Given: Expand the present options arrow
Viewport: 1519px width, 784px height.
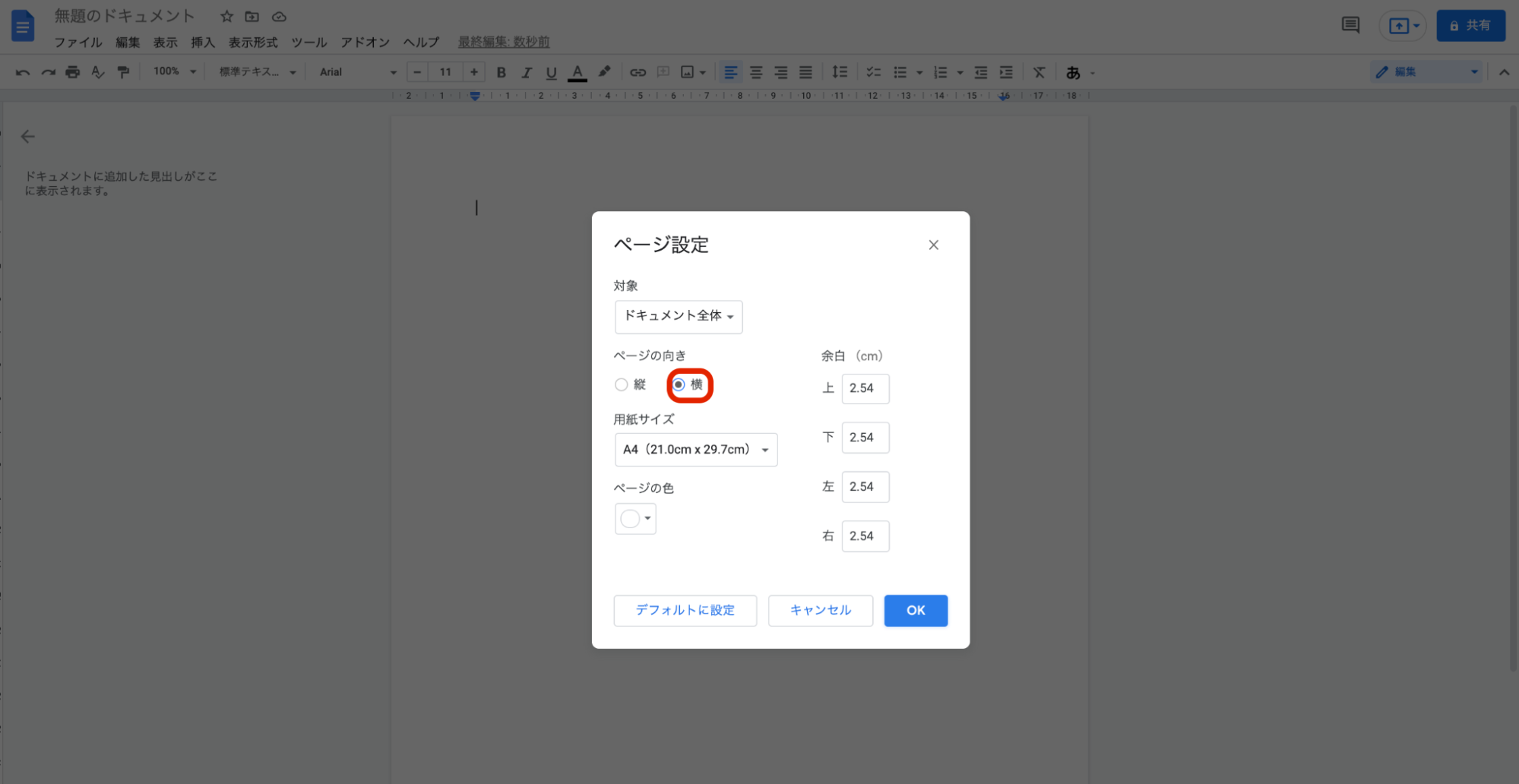Looking at the screenshot, I should (1416, 26).
